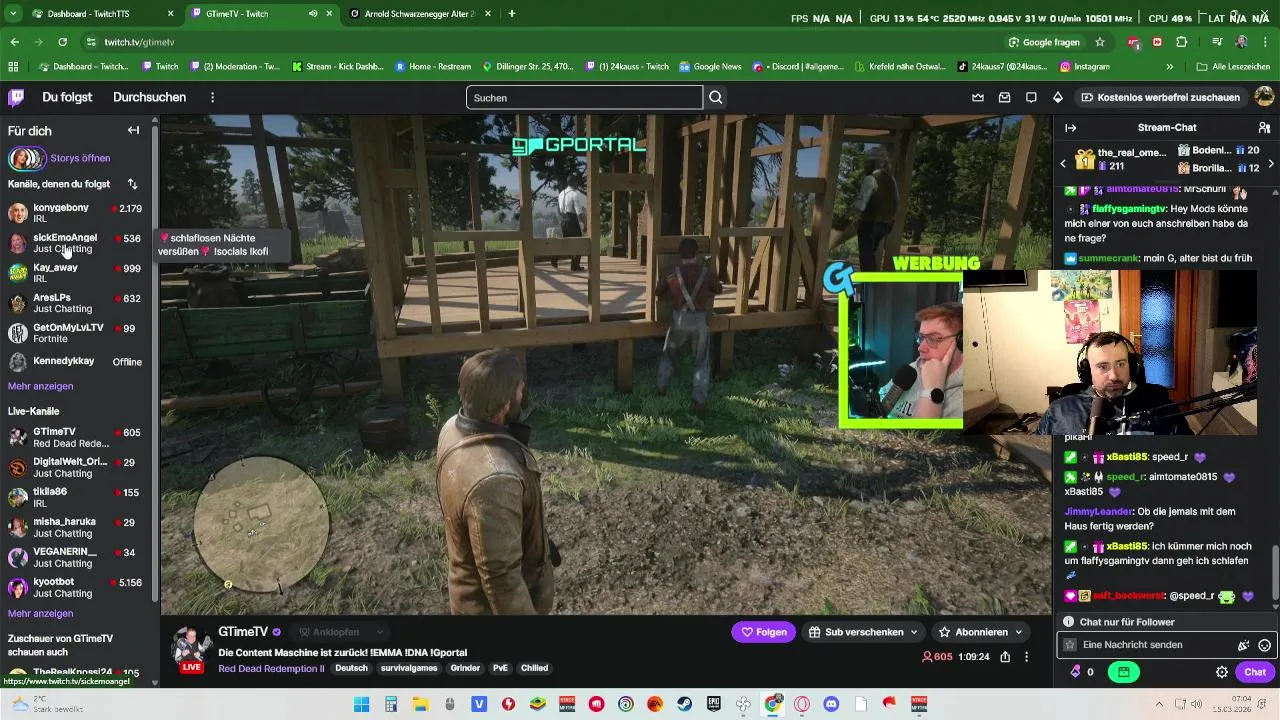Click the green rewards button

pyautogui.click(x=1124, y=672)
